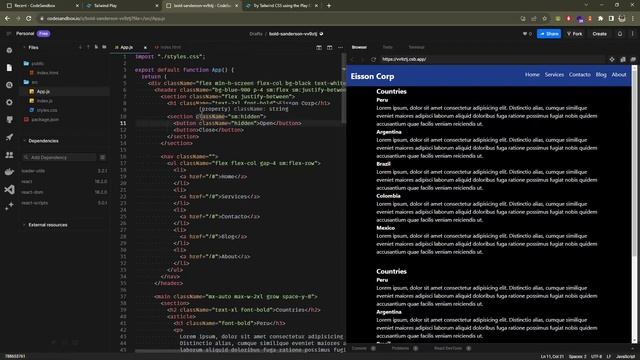Open the settings gear icon in sidebar

point(9,102)
